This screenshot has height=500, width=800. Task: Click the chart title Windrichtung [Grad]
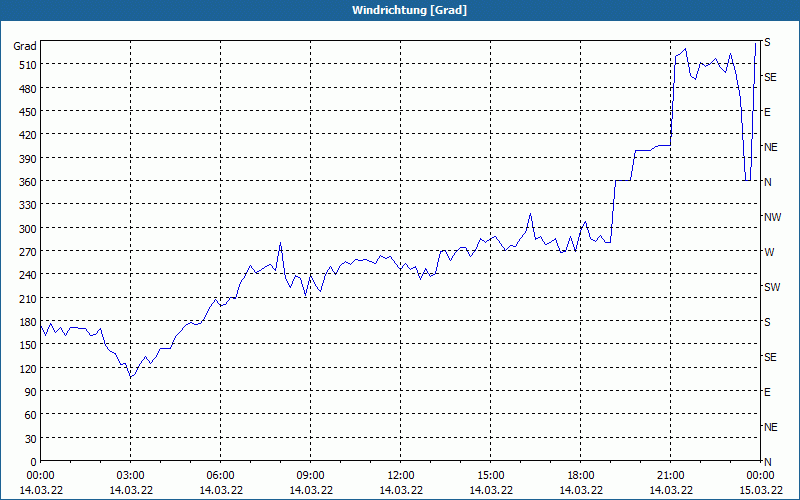pos(409,10)
